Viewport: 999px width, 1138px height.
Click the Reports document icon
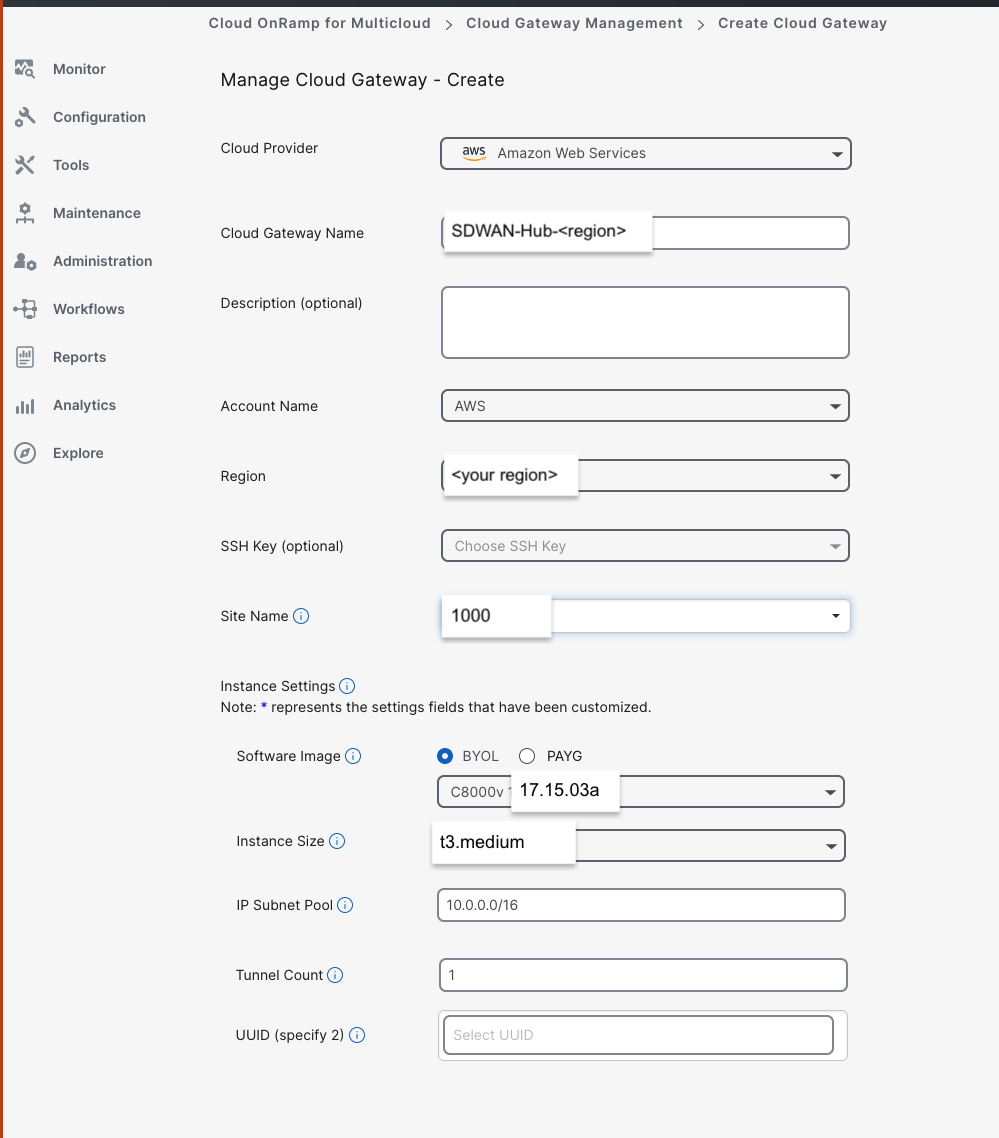click(25, 357)
